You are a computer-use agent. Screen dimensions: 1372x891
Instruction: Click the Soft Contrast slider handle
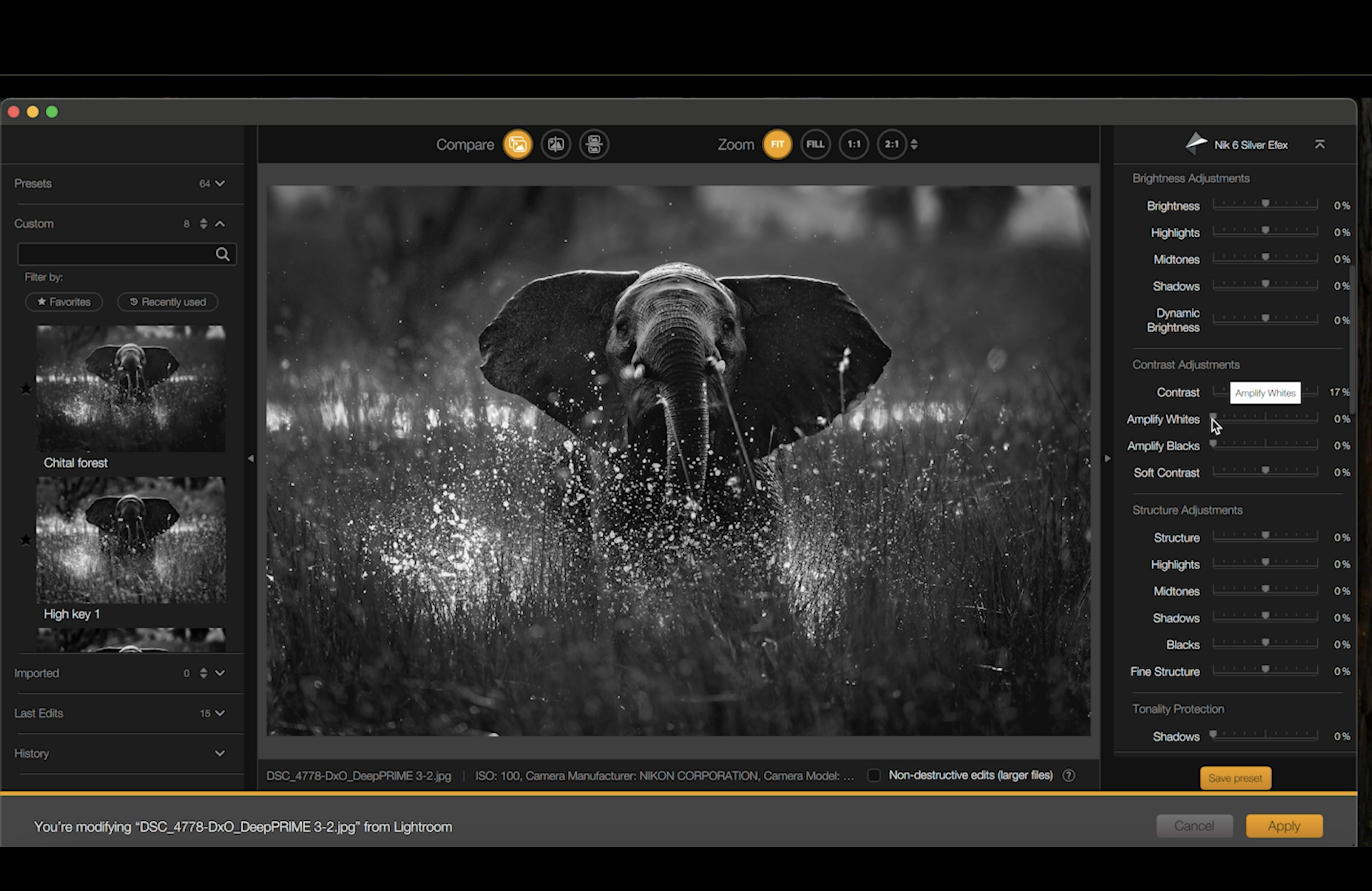pyautogui.click(x=1265, y=471)
